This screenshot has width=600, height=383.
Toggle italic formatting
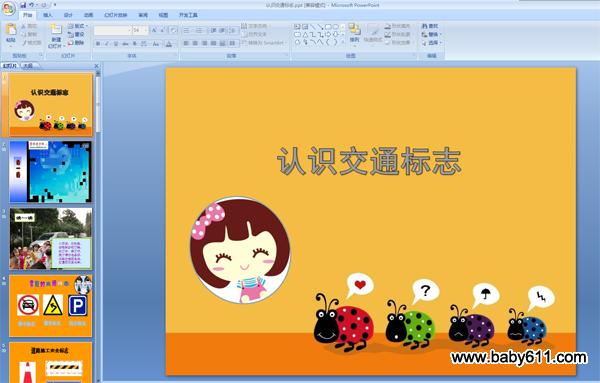click(107, 44)
